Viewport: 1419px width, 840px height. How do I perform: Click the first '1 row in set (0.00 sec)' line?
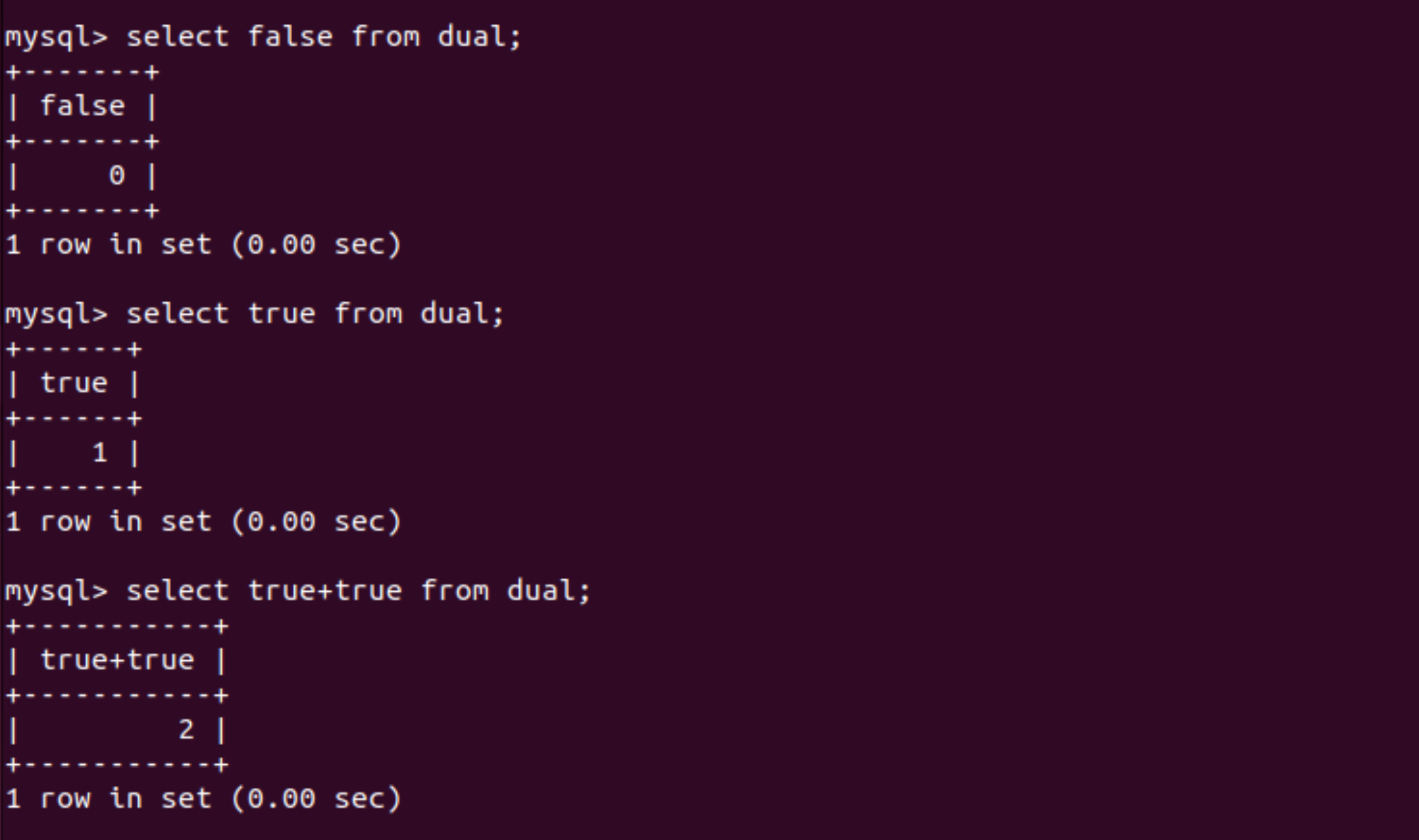tap(203, 245)
